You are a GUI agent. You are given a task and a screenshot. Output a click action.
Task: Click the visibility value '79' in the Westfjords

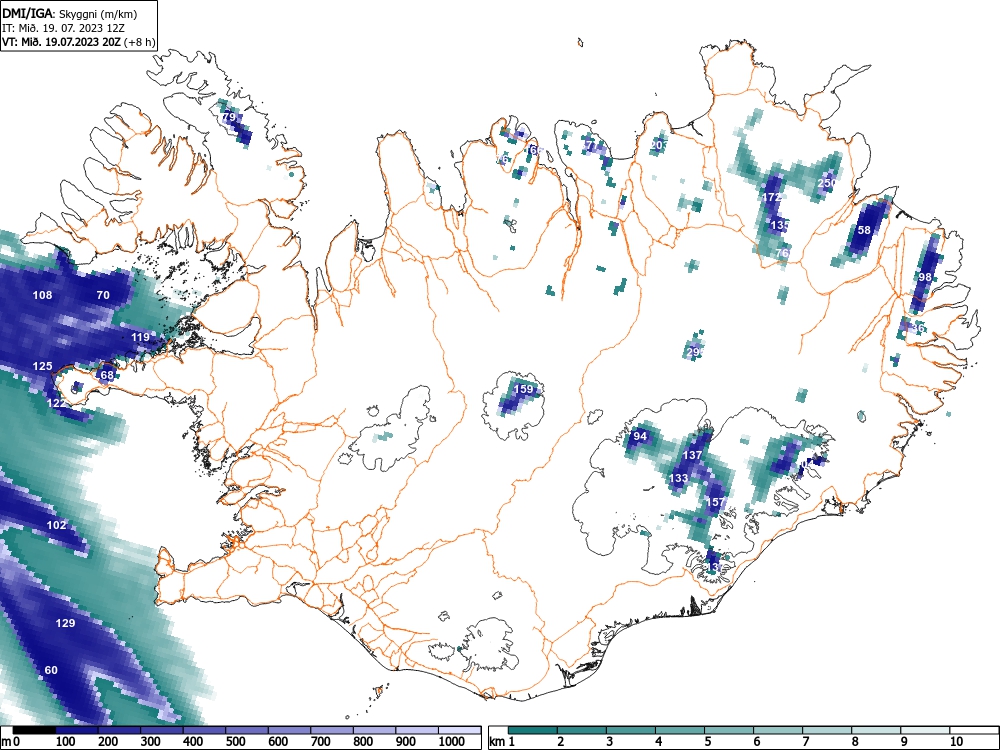pos(229,117)
